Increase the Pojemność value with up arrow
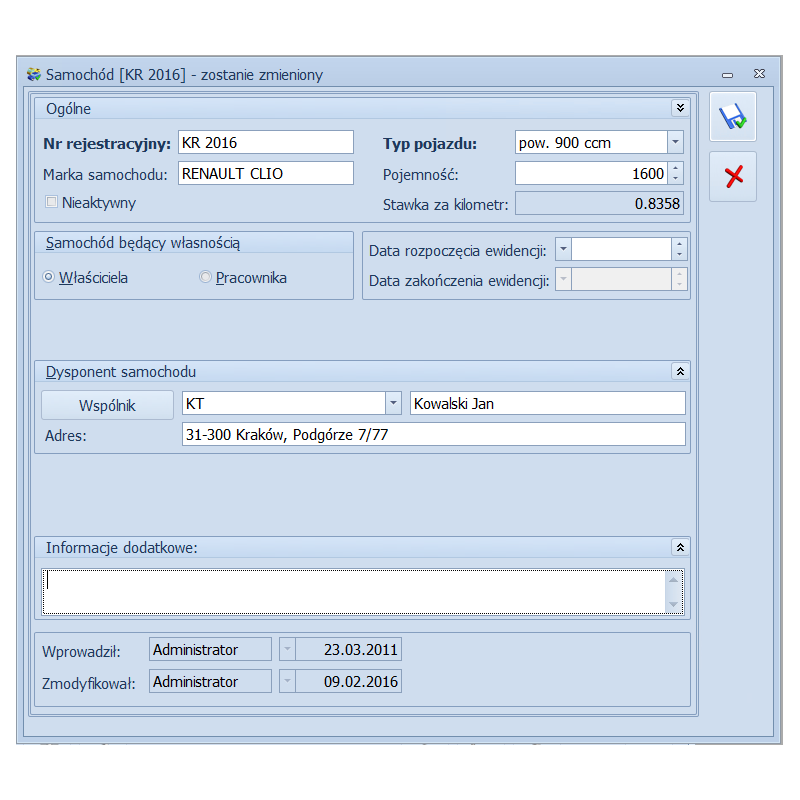The height and width of the screenshot is (800, 800). (x=675, y=168)
